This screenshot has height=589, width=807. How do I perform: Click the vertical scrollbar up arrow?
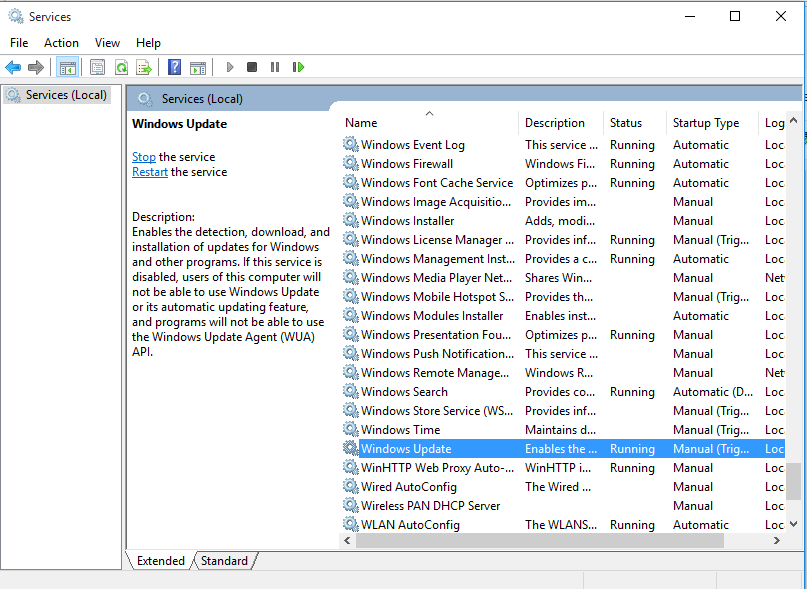point(794,121)
